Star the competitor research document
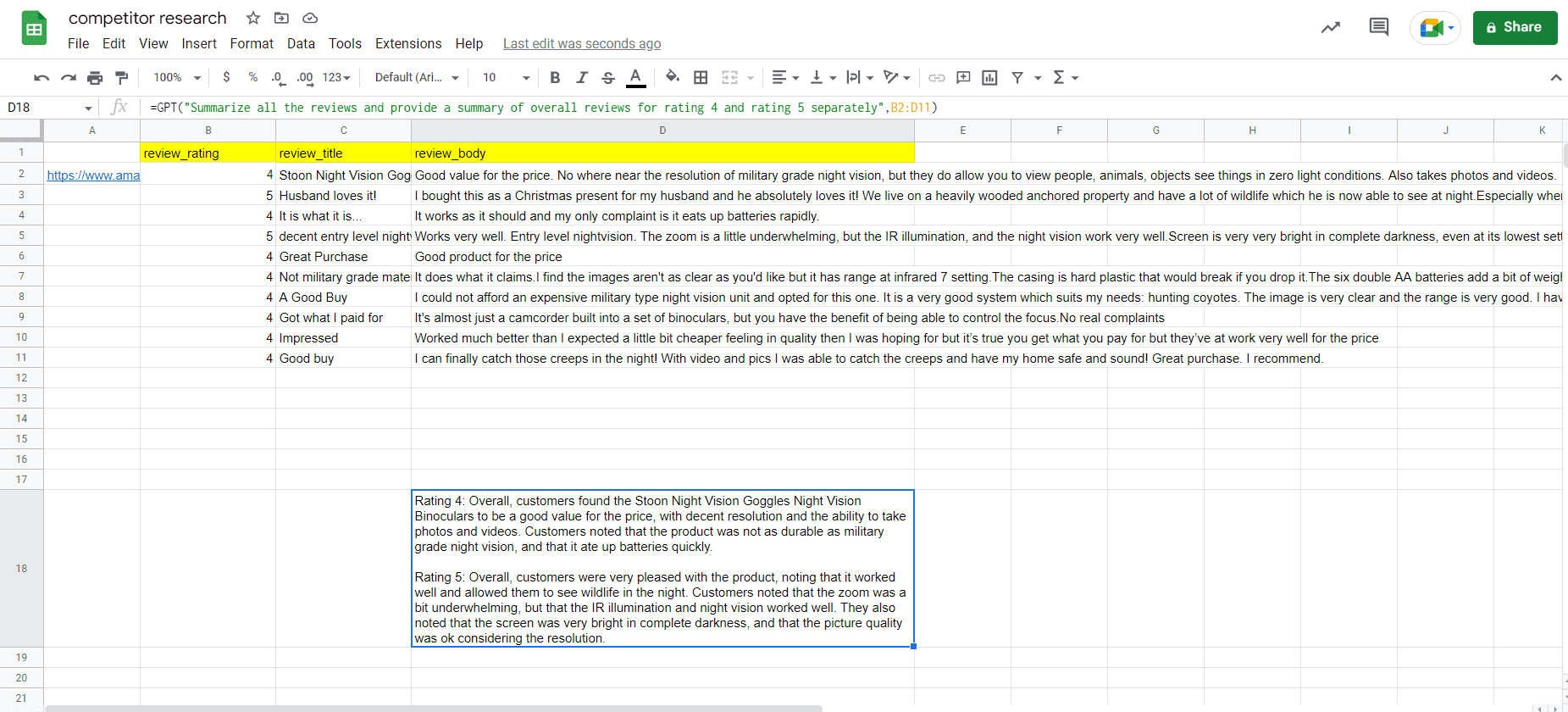 point(253,18)
